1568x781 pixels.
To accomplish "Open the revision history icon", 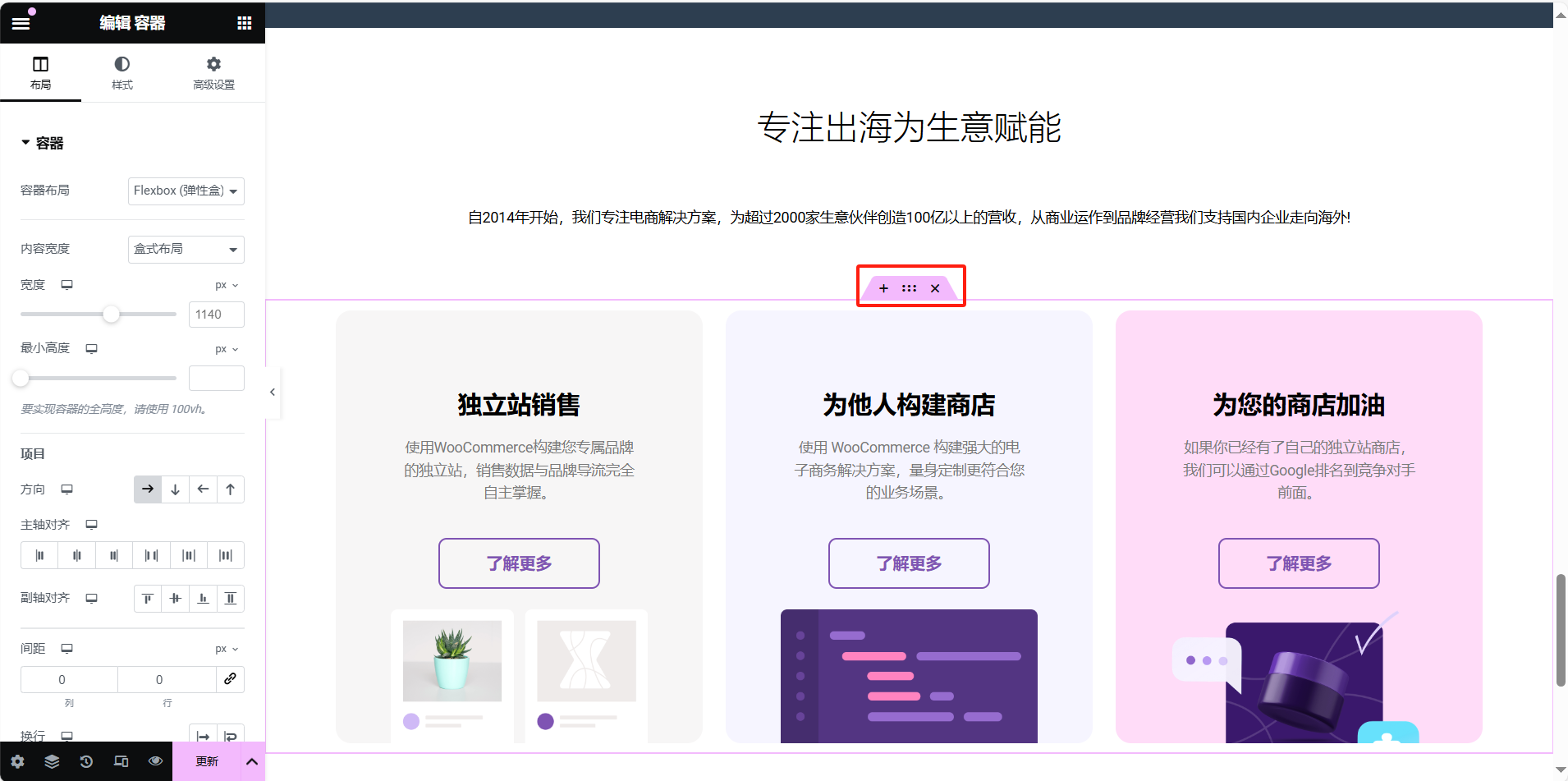I will [86, 761].
